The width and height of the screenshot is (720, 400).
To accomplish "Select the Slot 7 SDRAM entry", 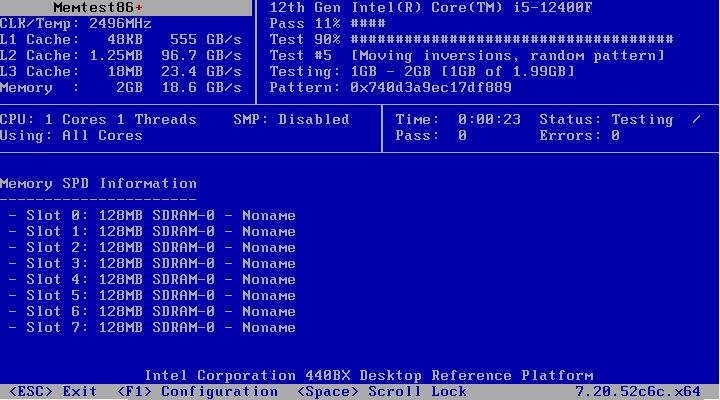I will coord(152,327).
